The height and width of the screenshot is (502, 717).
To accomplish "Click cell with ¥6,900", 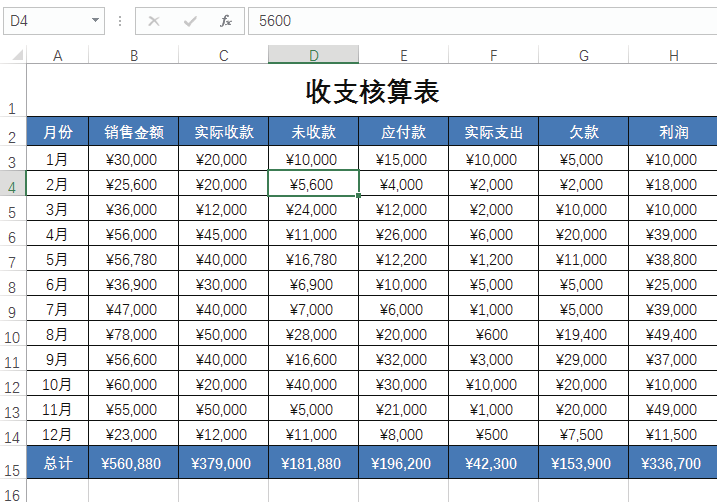I will [313, 284].
